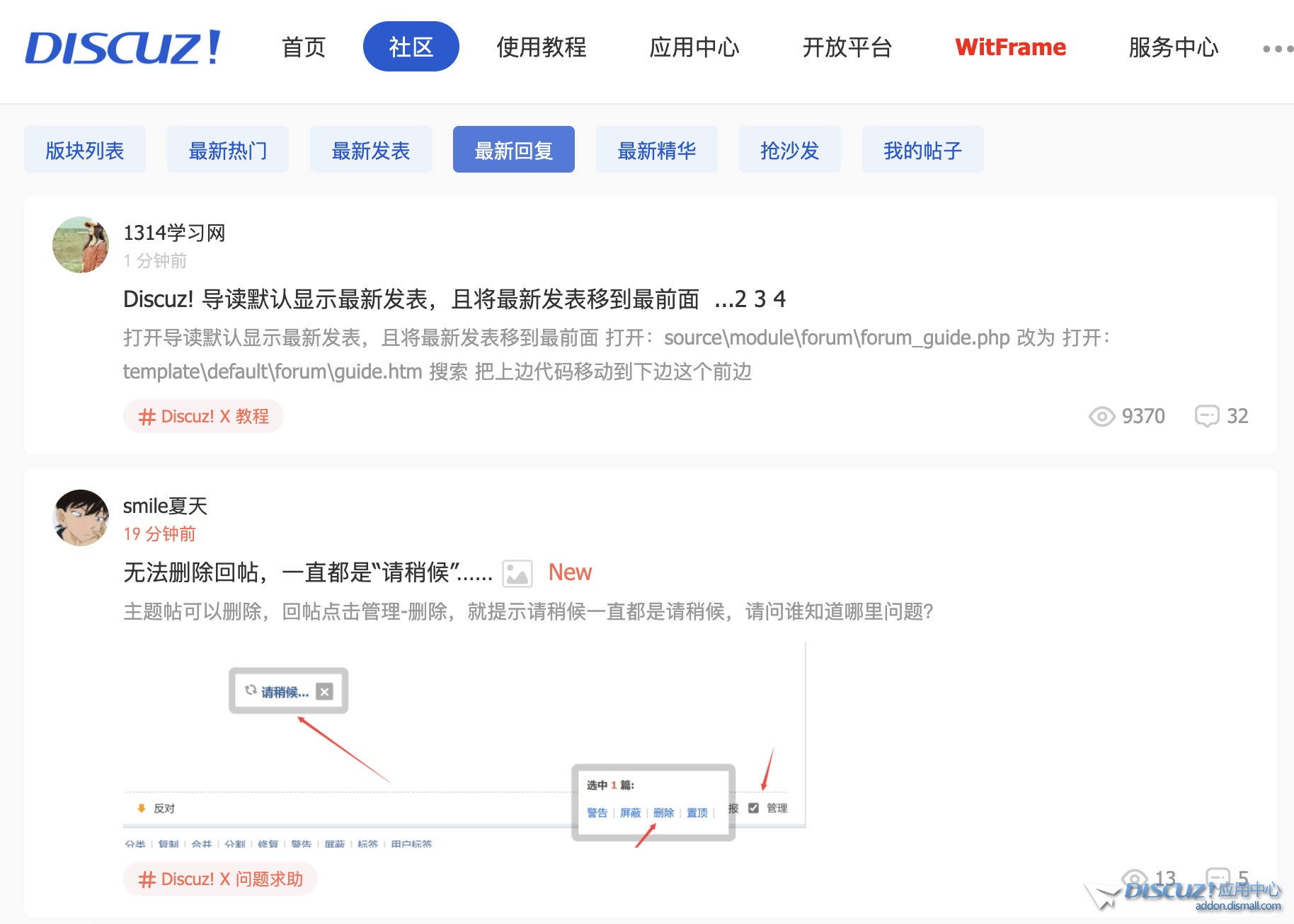
Task: Show the 抢沙发 tab
Action: point(789,150)
